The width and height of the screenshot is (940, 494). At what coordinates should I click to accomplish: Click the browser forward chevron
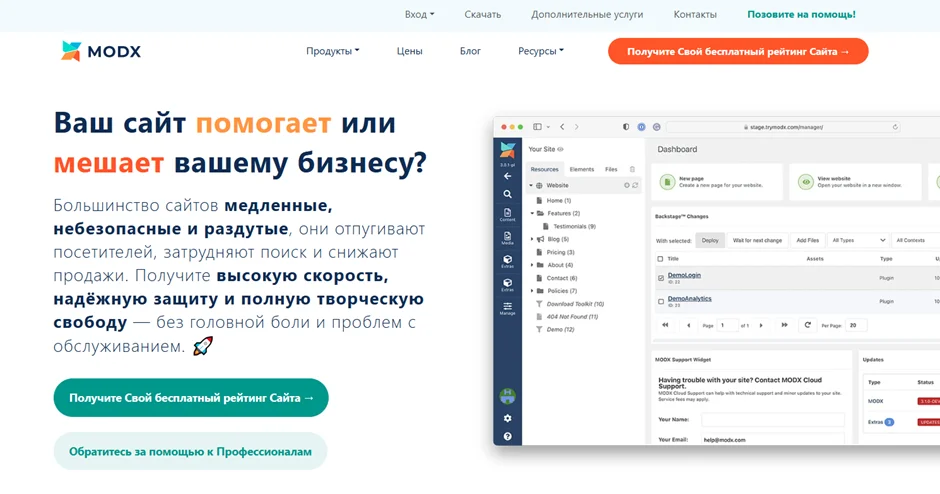pos(577,127)
